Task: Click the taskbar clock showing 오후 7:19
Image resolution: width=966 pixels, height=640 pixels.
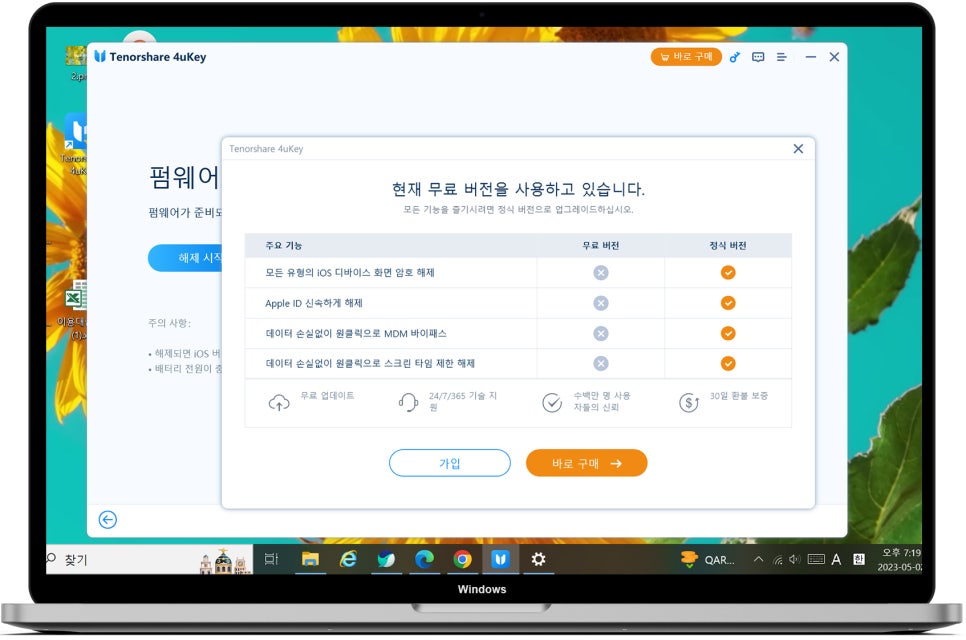Action: [x=901, y=559]
